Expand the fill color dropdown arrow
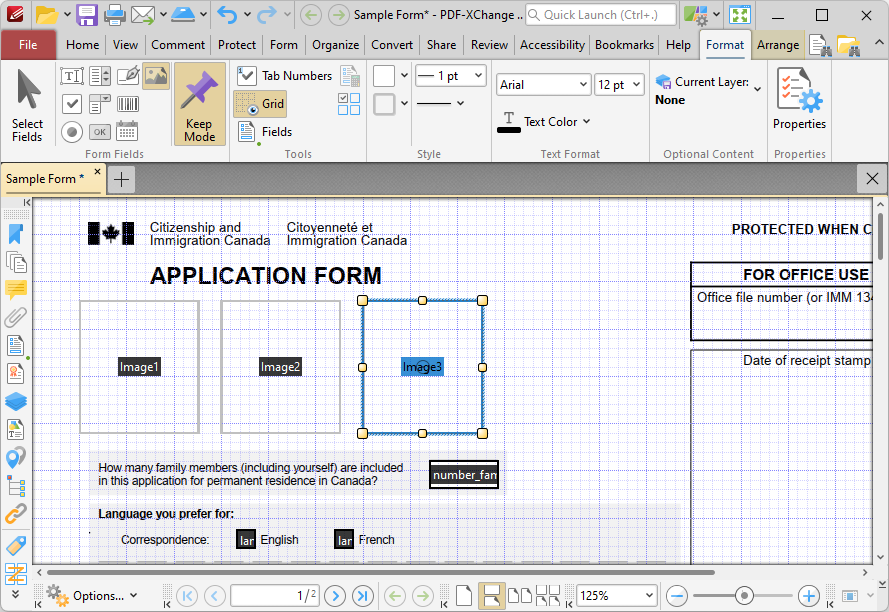This screenshot has height=612, width=889. 404,75
